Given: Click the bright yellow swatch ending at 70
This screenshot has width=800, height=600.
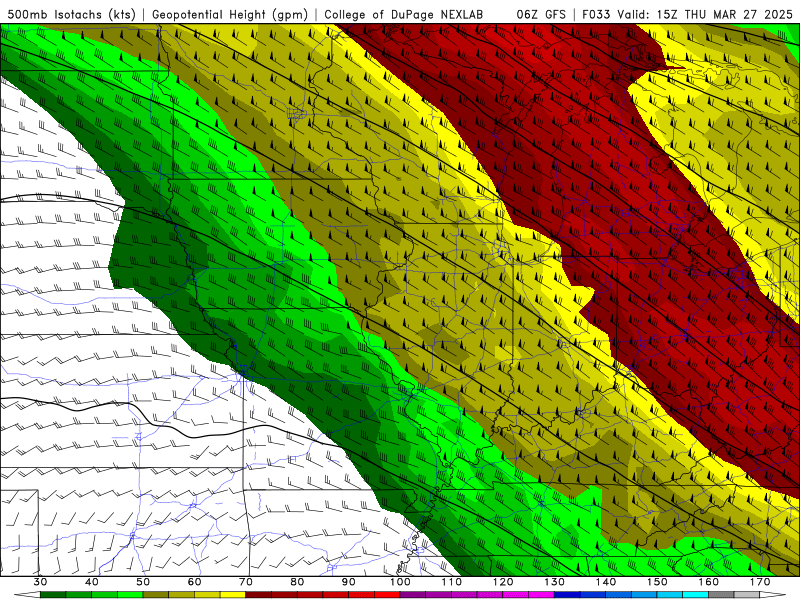Looking at the screenshot, I should (233, 595).
